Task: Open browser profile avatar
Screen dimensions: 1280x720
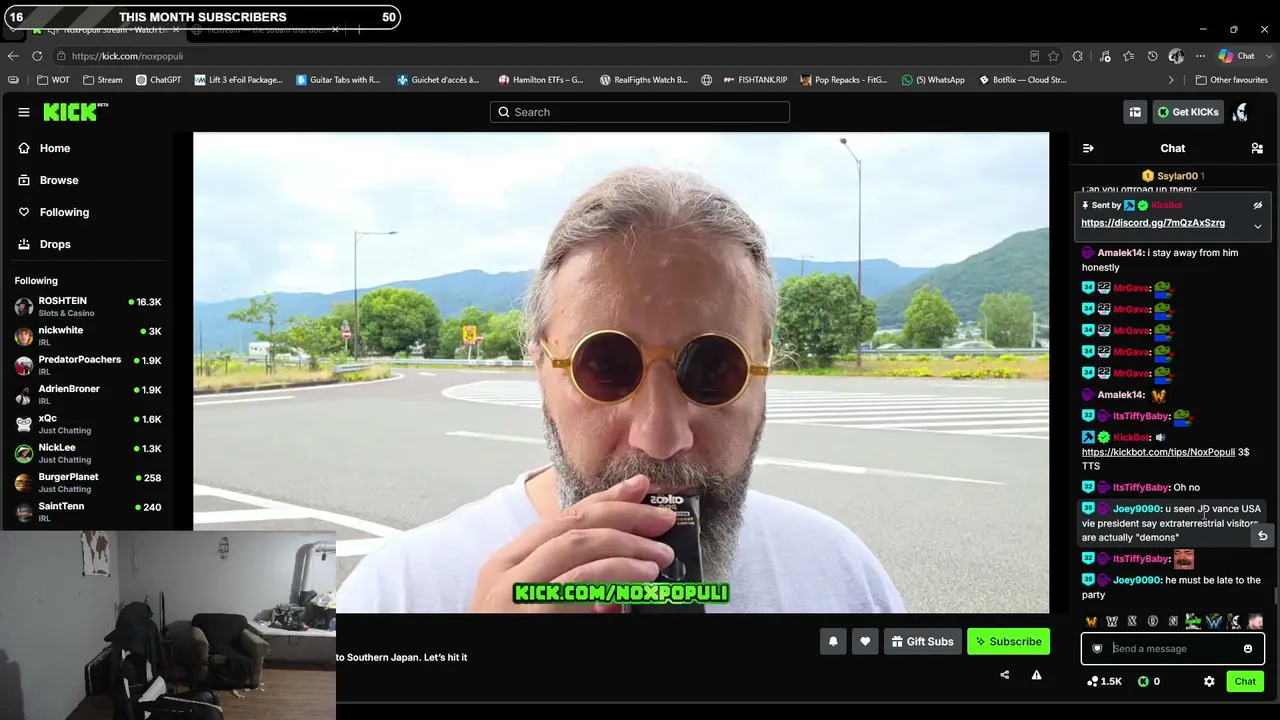Action: (x=1177, y=56)
